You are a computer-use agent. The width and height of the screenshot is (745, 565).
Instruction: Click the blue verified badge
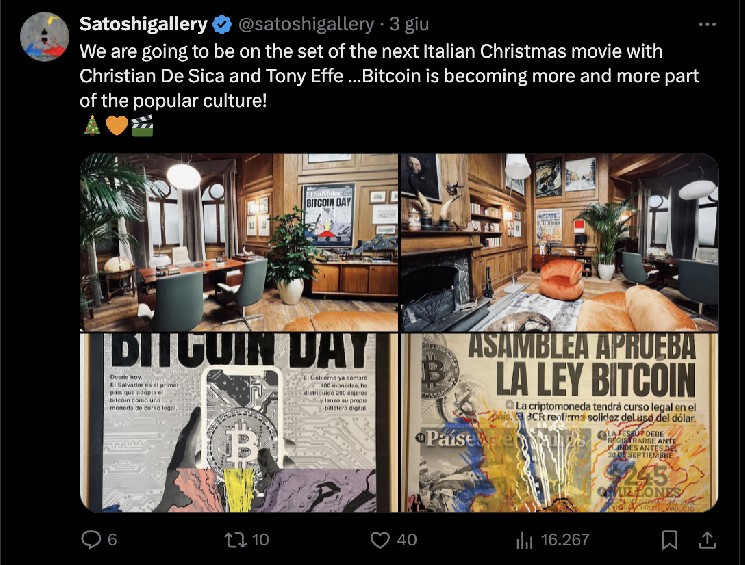[221, 24]
